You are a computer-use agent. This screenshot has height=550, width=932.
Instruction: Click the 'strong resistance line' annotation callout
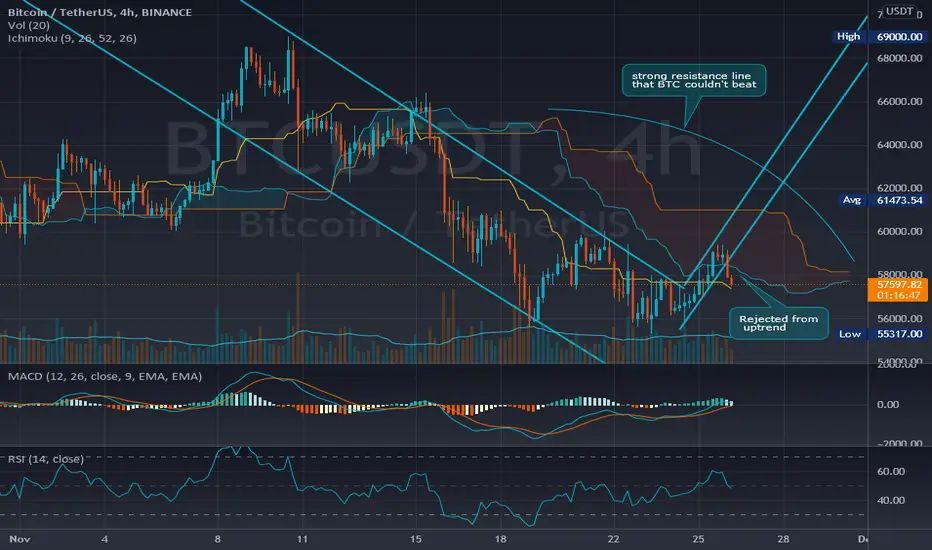pos(694,80)
